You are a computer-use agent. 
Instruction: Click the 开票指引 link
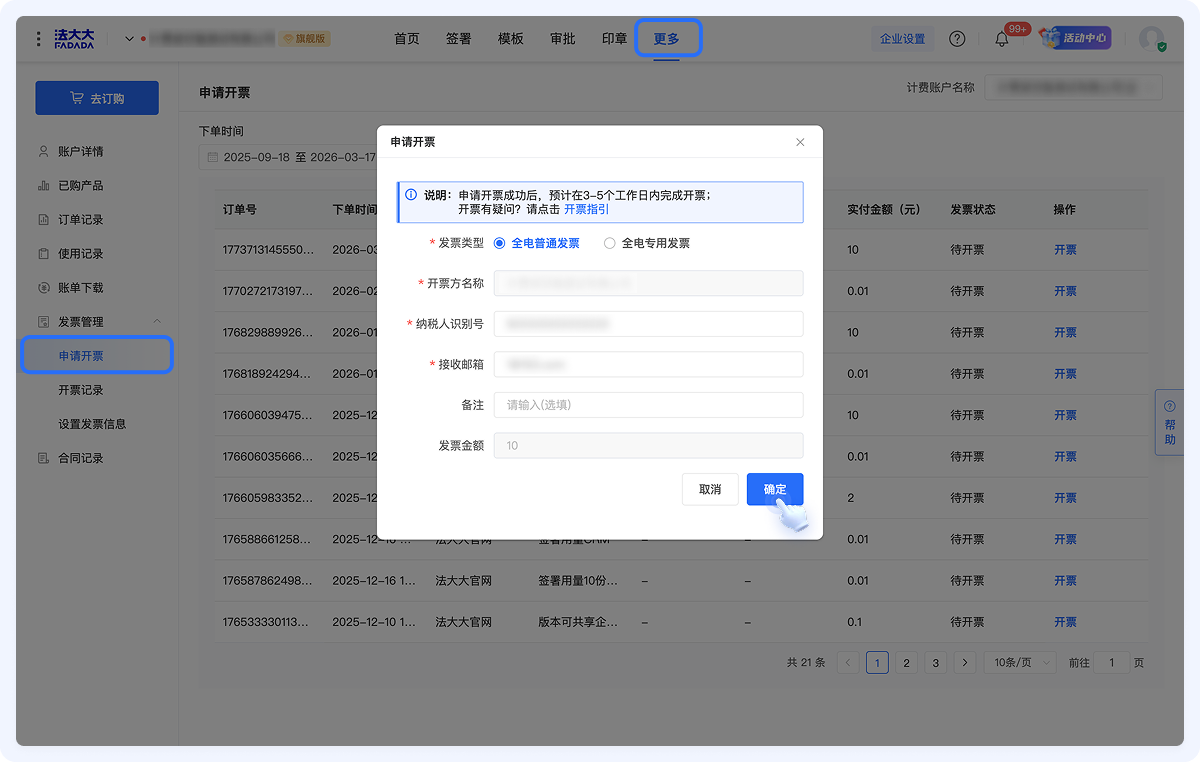click(586, 209)
